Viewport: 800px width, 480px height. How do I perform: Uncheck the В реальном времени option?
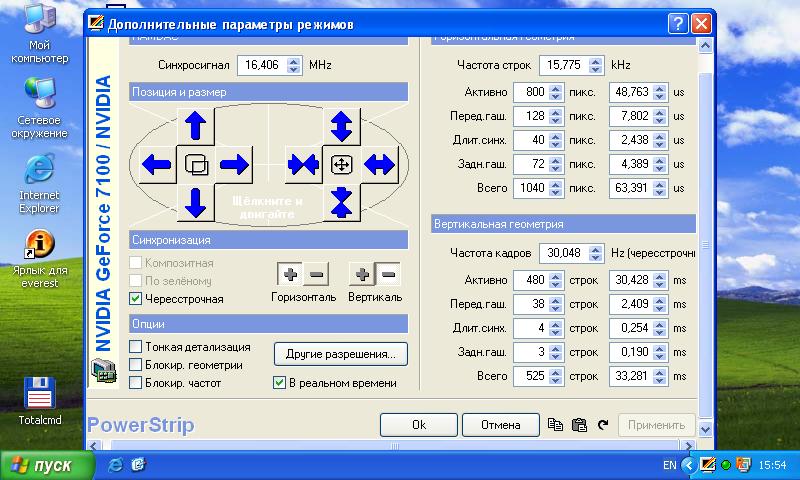(x=280, y=382)
